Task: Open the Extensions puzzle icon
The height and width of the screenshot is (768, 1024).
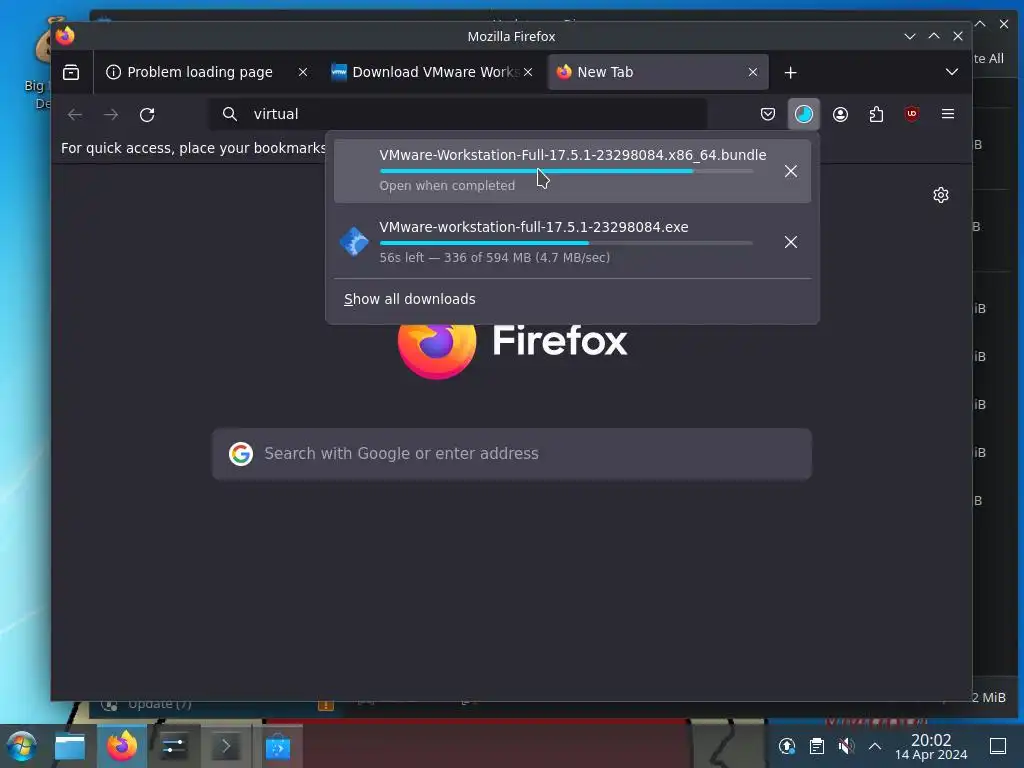Action: (876, 114)
